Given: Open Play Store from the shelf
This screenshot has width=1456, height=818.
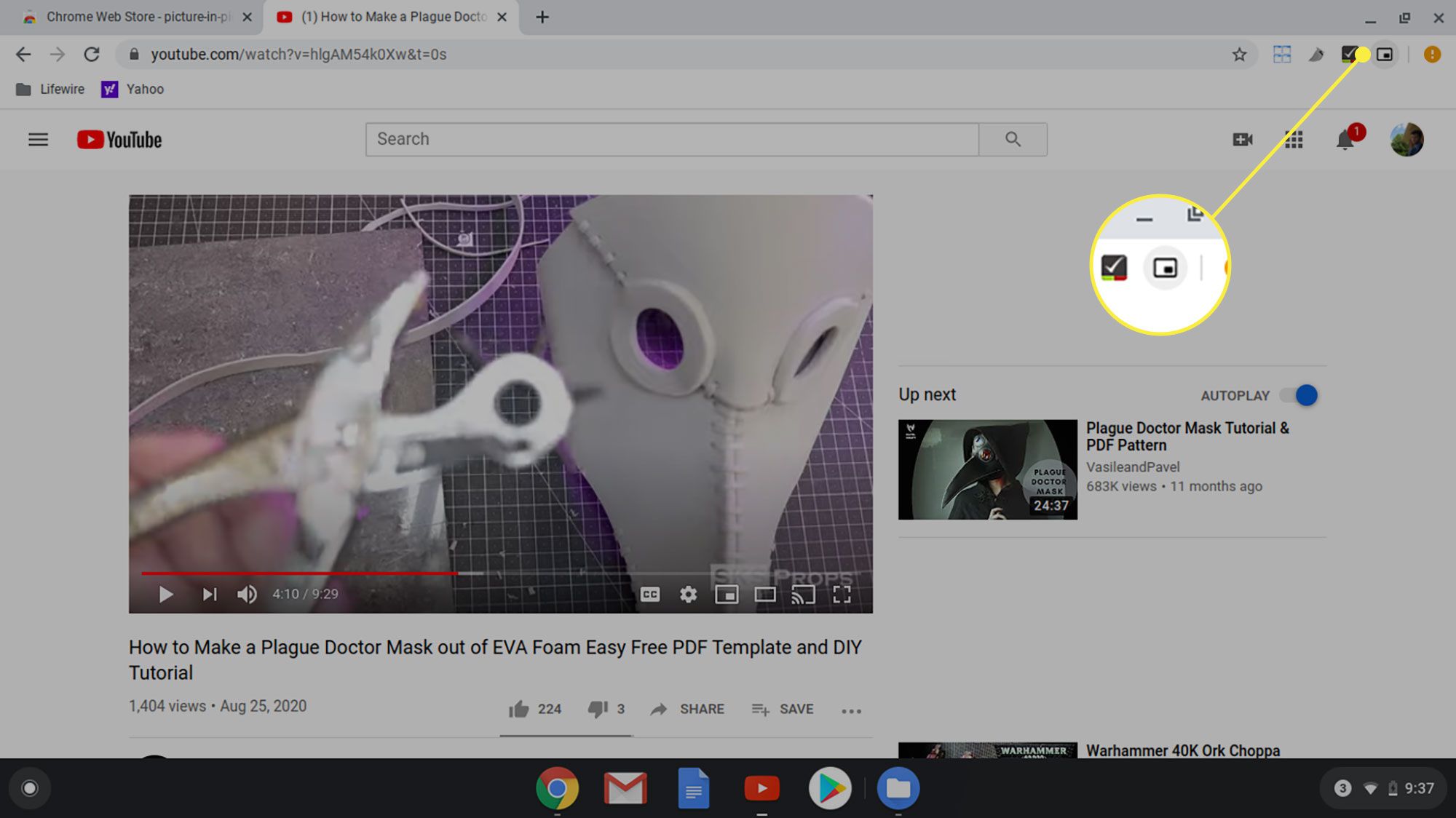Looking at the screenshot, I should tap(830, 788).
